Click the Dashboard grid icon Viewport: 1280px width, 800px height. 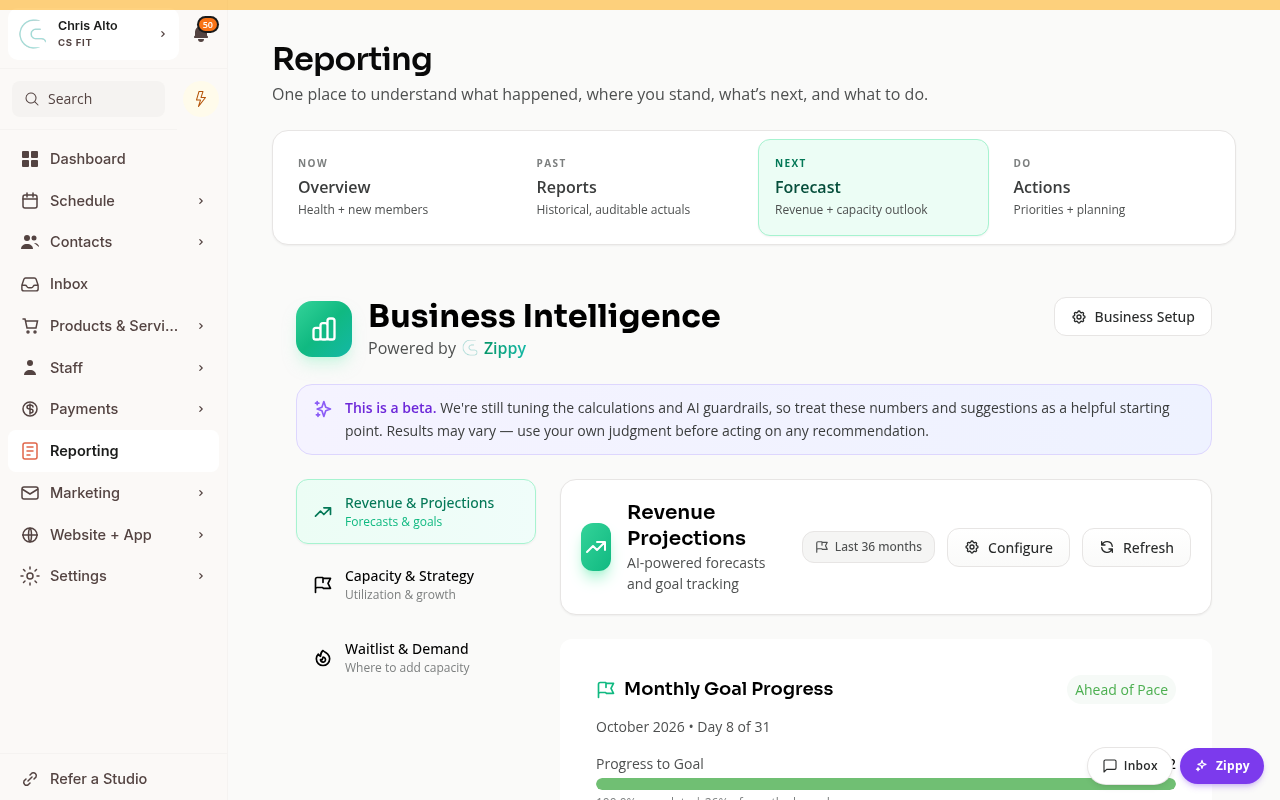pos(30,159)
